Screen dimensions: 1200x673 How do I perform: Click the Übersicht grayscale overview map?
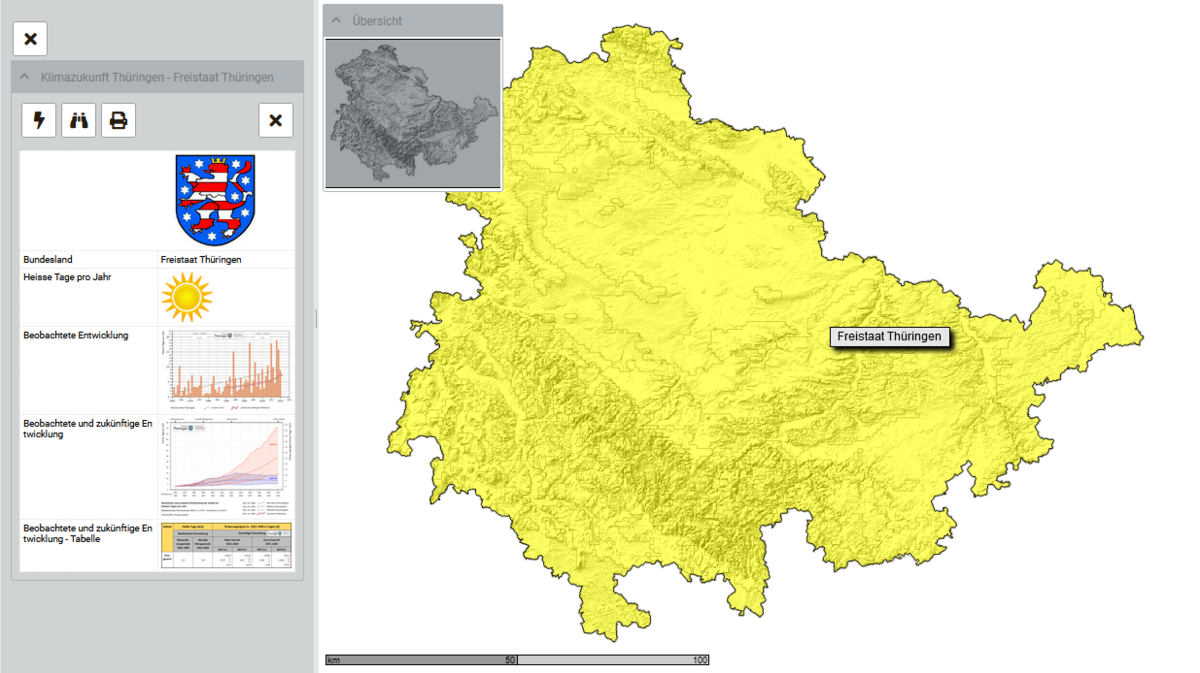tap(413, 113)
